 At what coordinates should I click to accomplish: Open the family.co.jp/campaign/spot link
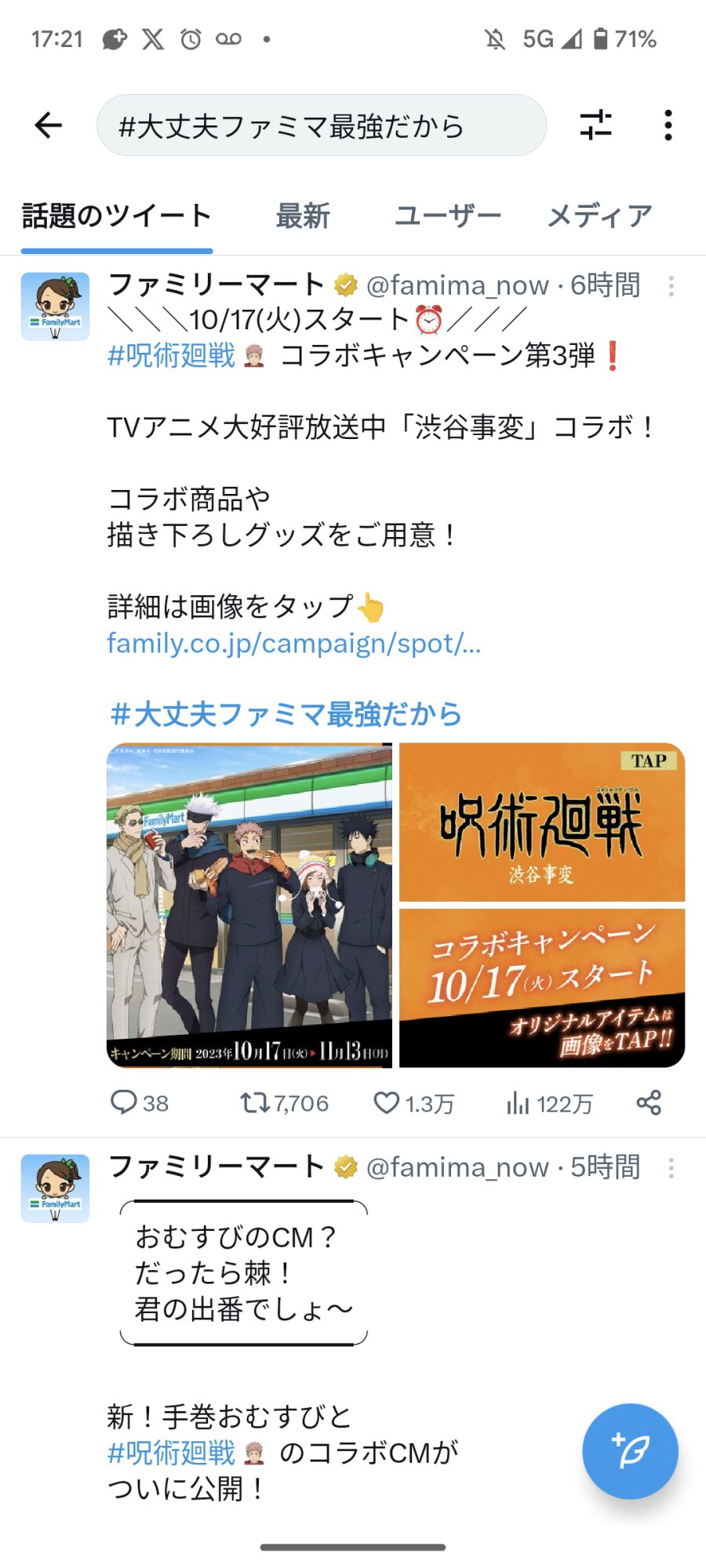pos(294,643)
